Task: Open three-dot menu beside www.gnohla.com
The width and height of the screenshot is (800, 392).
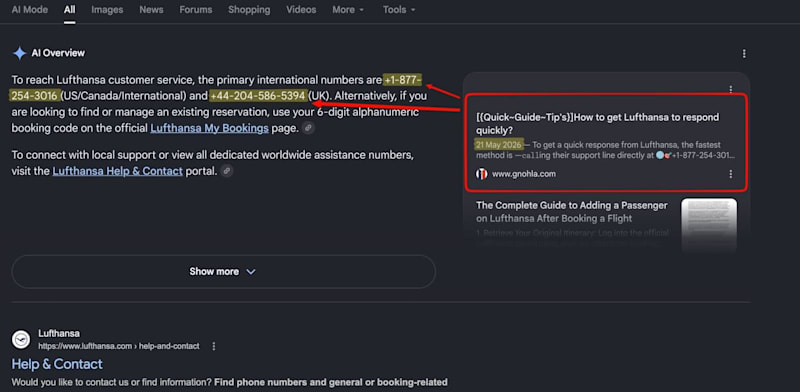Action: (731, 174)
